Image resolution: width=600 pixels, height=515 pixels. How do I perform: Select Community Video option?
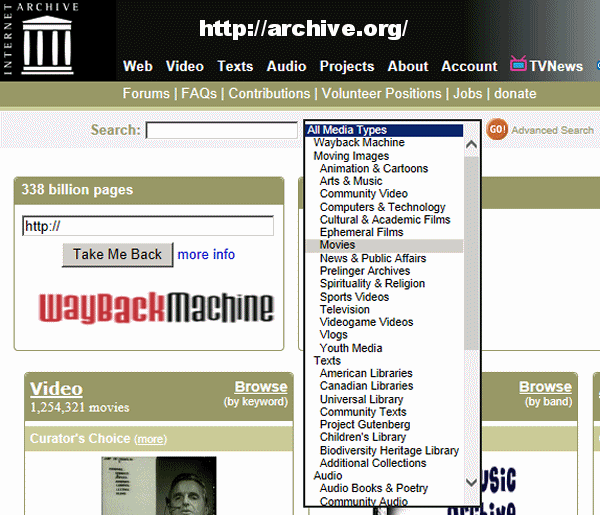[385, 194]
